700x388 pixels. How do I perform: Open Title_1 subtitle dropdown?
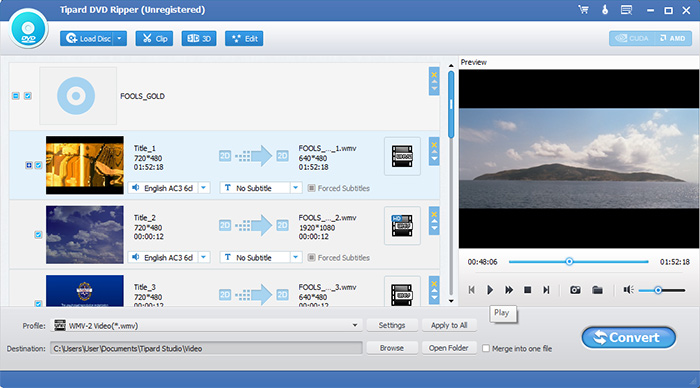pyautogui.click(x=296, y=188)
